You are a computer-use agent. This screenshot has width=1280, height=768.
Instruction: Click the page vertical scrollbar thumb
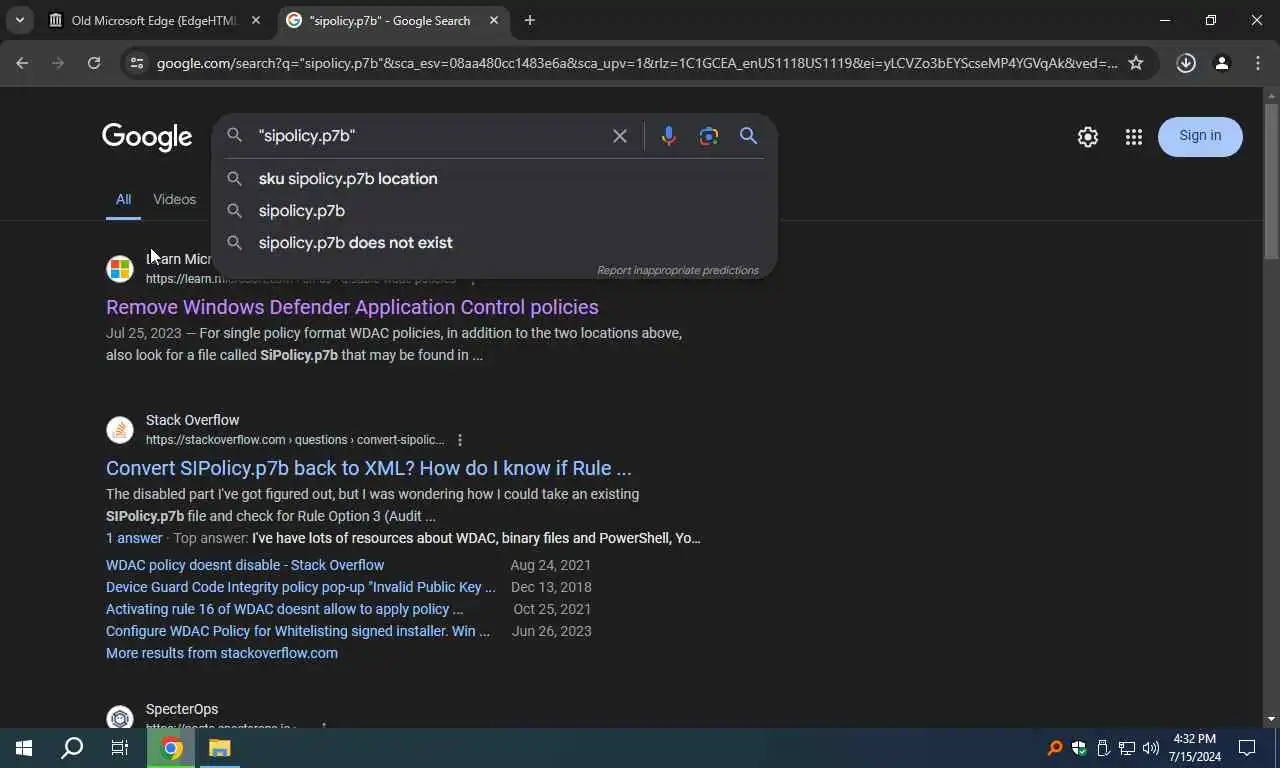tap(1271, 182)
